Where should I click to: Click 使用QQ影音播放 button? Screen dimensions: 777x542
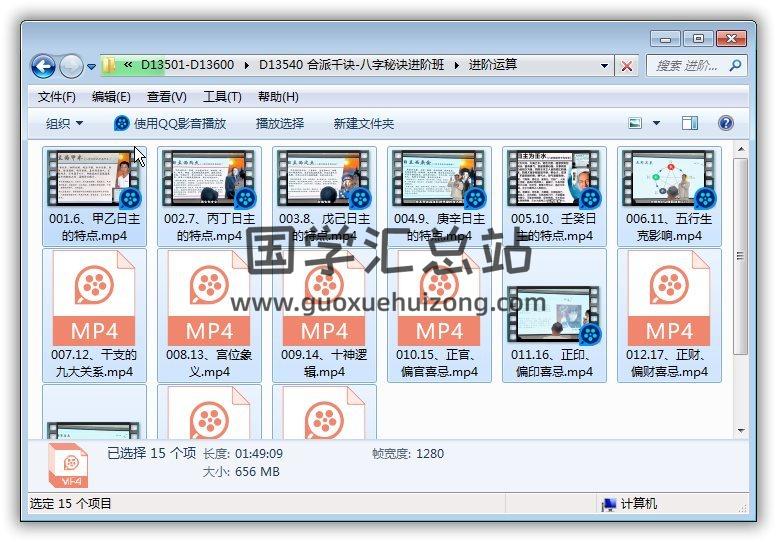tap(170, 123)
